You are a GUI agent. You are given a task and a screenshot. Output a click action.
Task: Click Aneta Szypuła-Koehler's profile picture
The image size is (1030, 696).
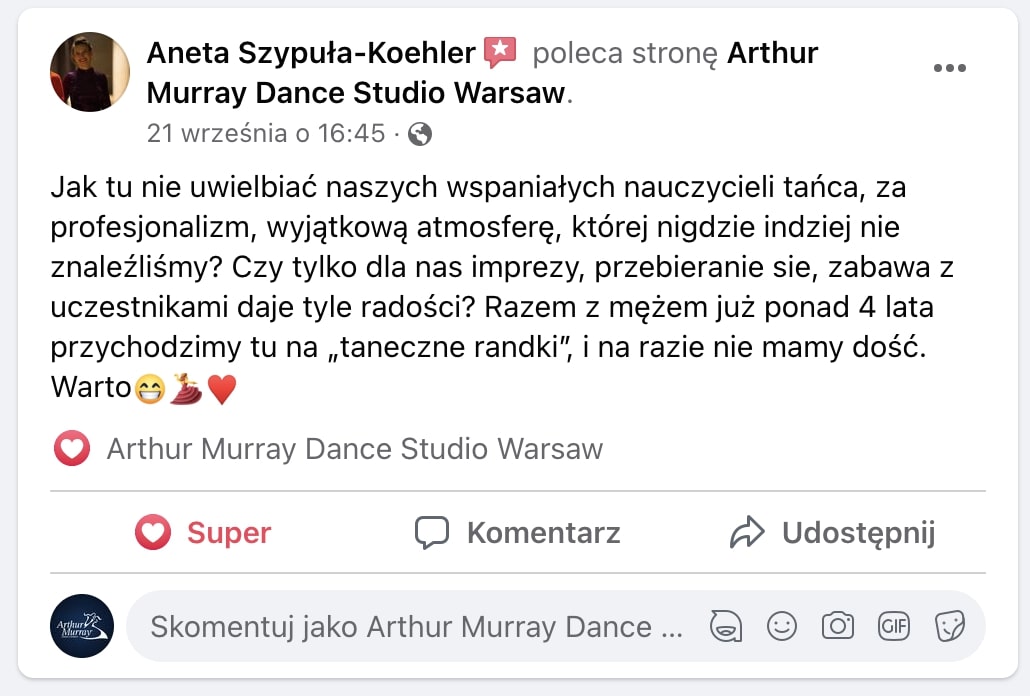pos(90,72)
